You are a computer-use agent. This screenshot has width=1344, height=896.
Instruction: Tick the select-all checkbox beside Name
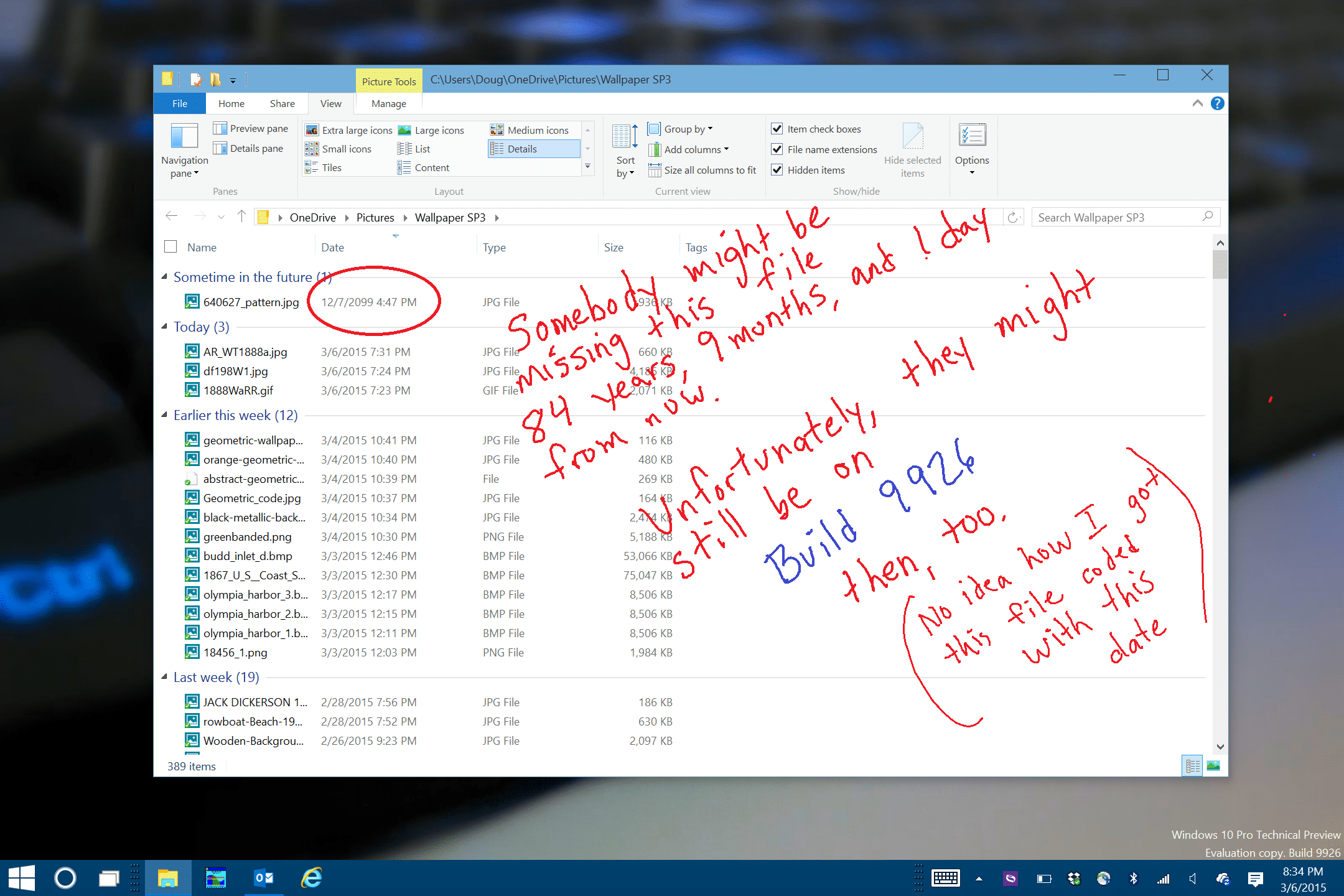pyautogui.click(x=170, y=246)
